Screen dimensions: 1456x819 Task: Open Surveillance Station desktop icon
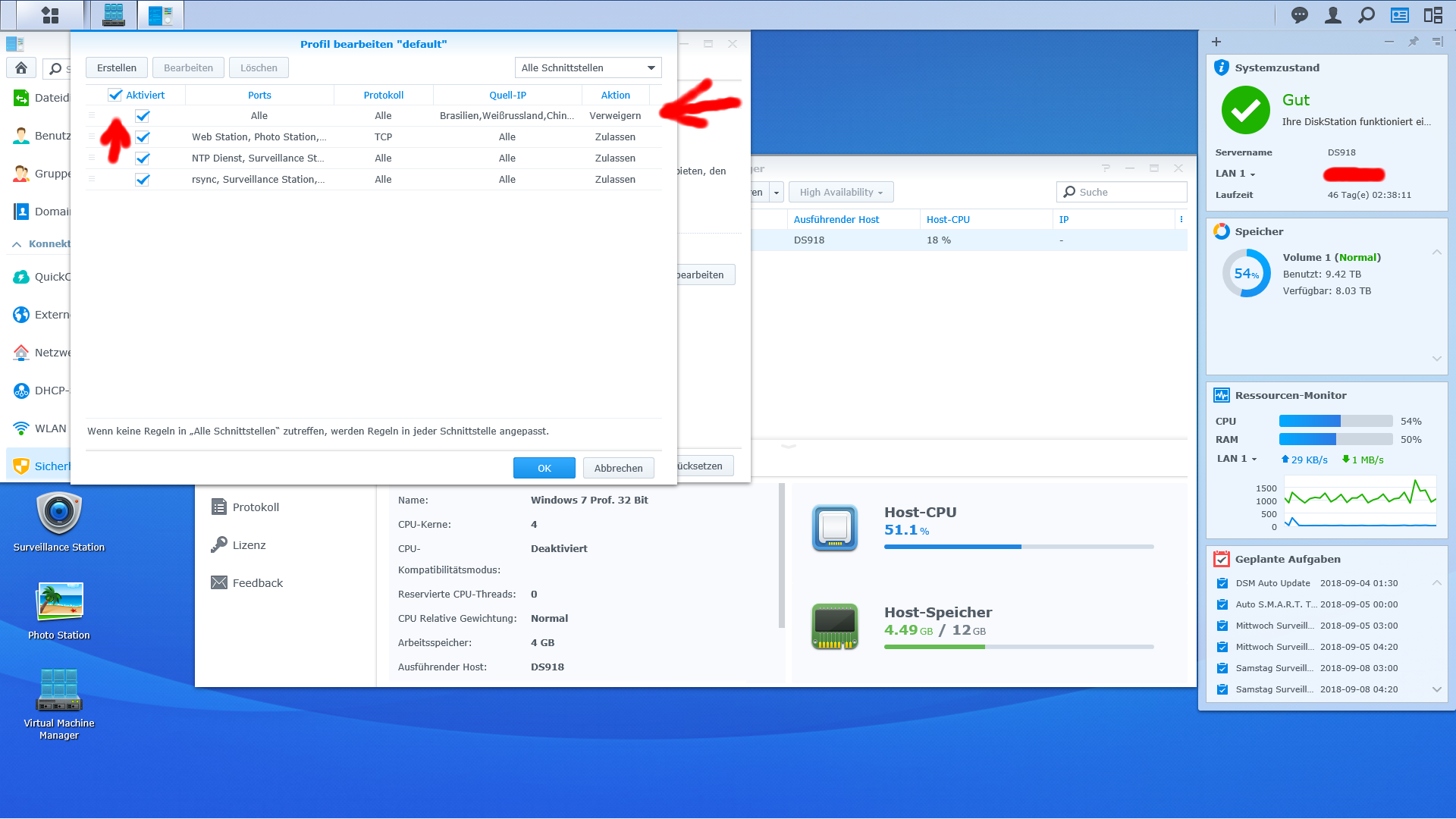click(59, 514)
